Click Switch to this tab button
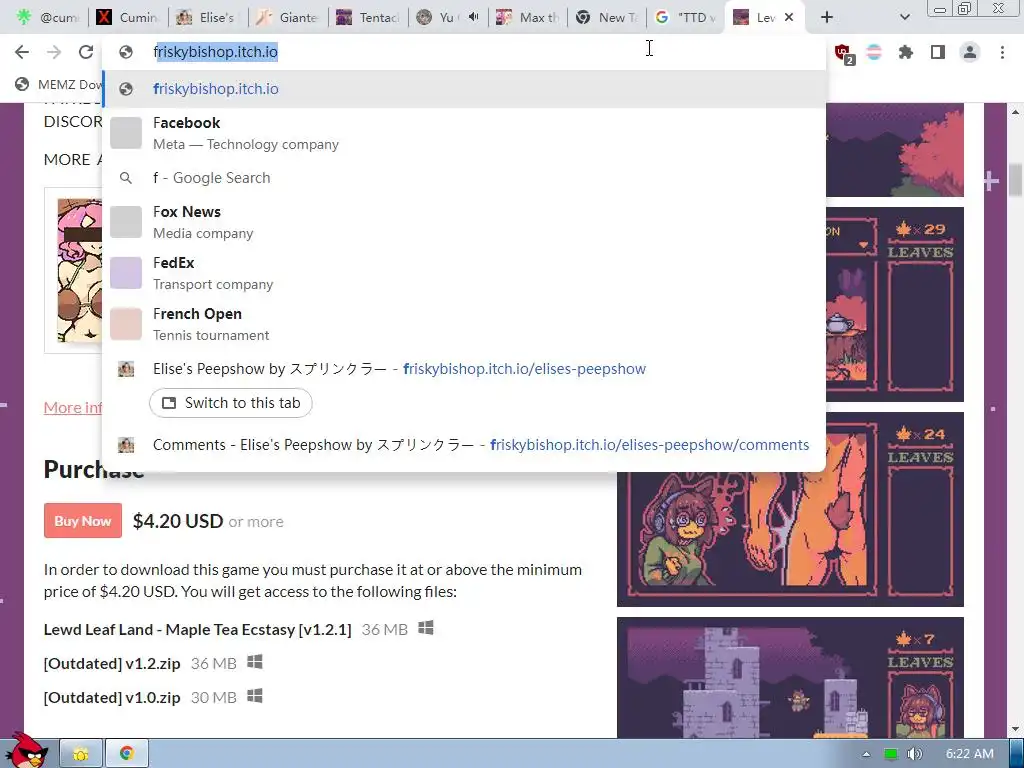 (x=231, y=403)
